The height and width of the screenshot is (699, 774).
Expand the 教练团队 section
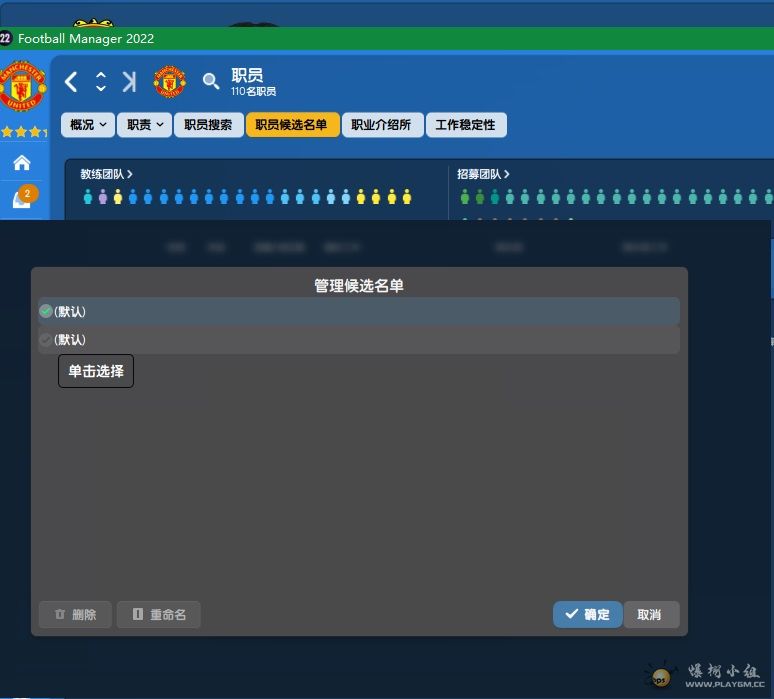[106, 174]
